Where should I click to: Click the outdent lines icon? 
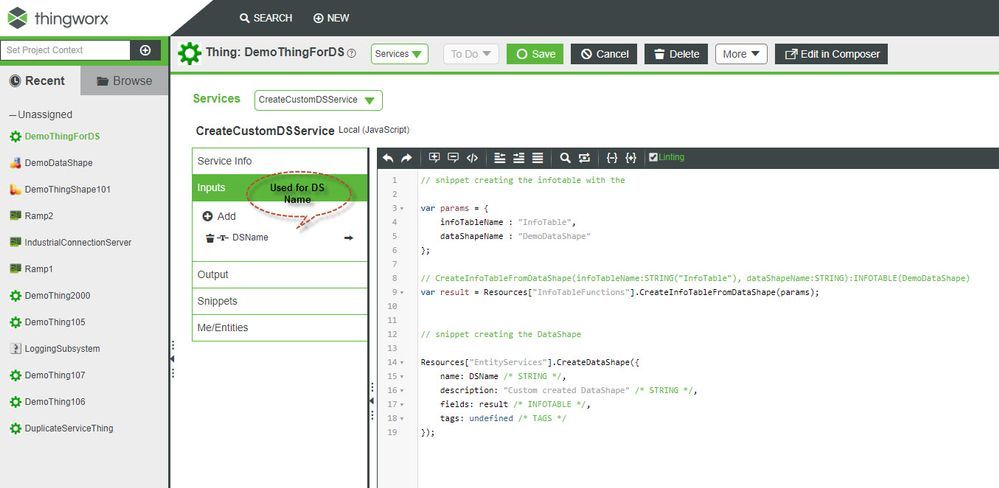click(500, 158)
